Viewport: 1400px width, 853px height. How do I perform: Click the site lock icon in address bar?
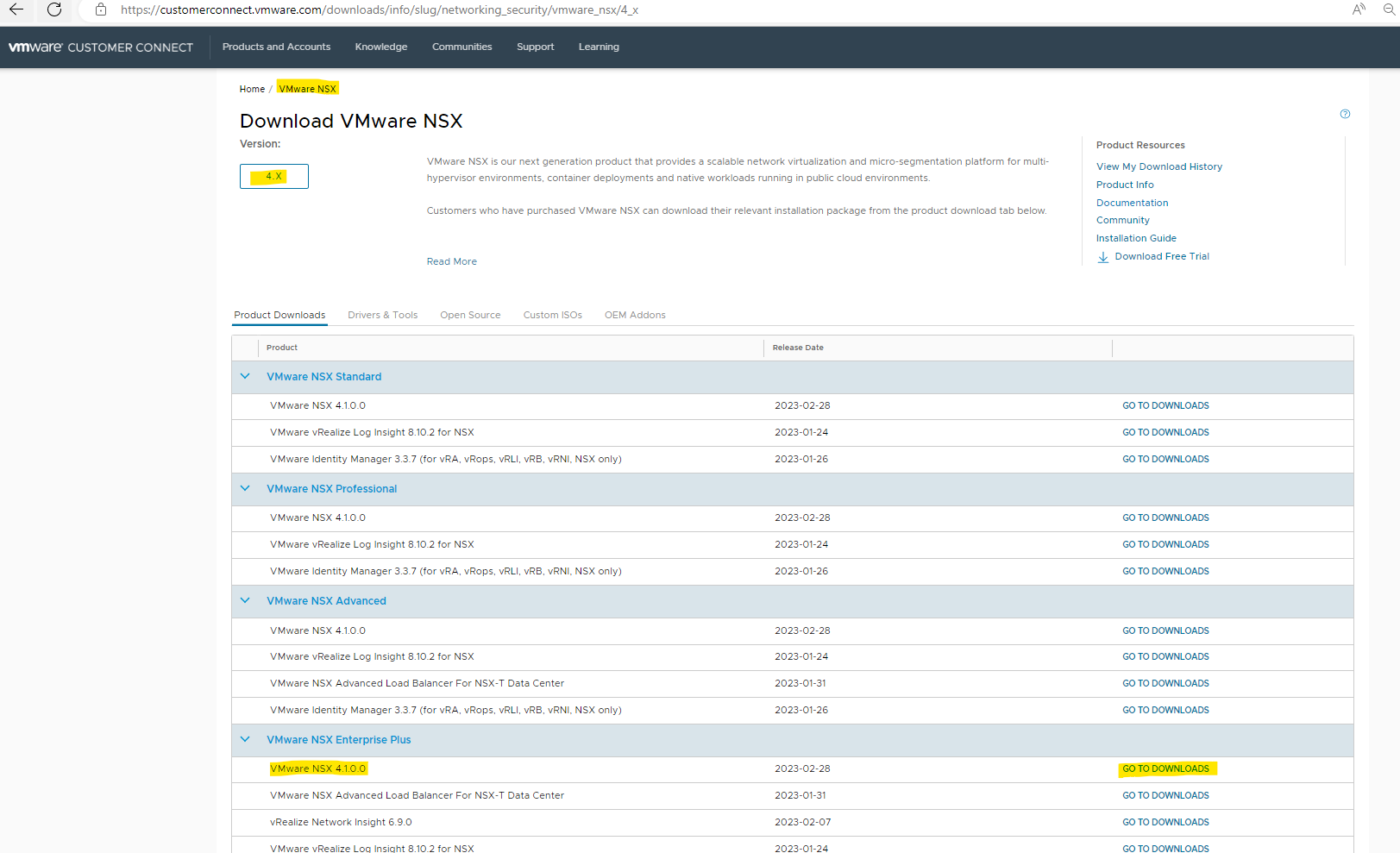101,9
